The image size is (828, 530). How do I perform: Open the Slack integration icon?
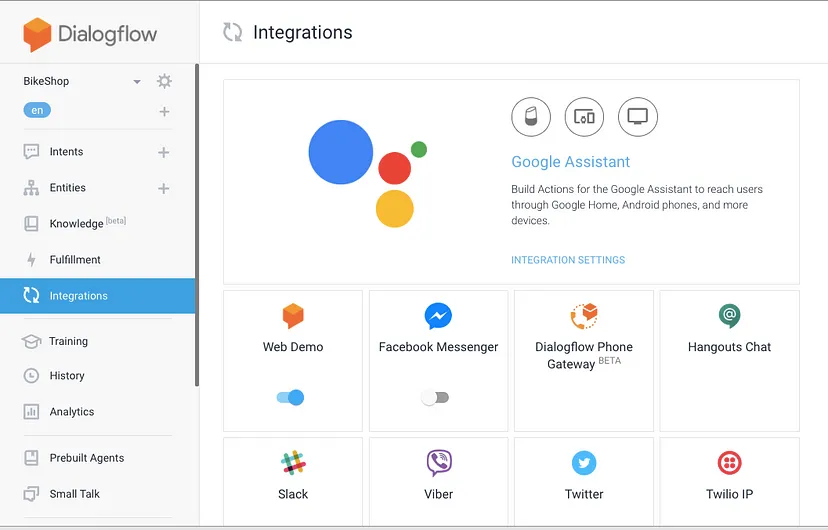(x=293, y=463)
